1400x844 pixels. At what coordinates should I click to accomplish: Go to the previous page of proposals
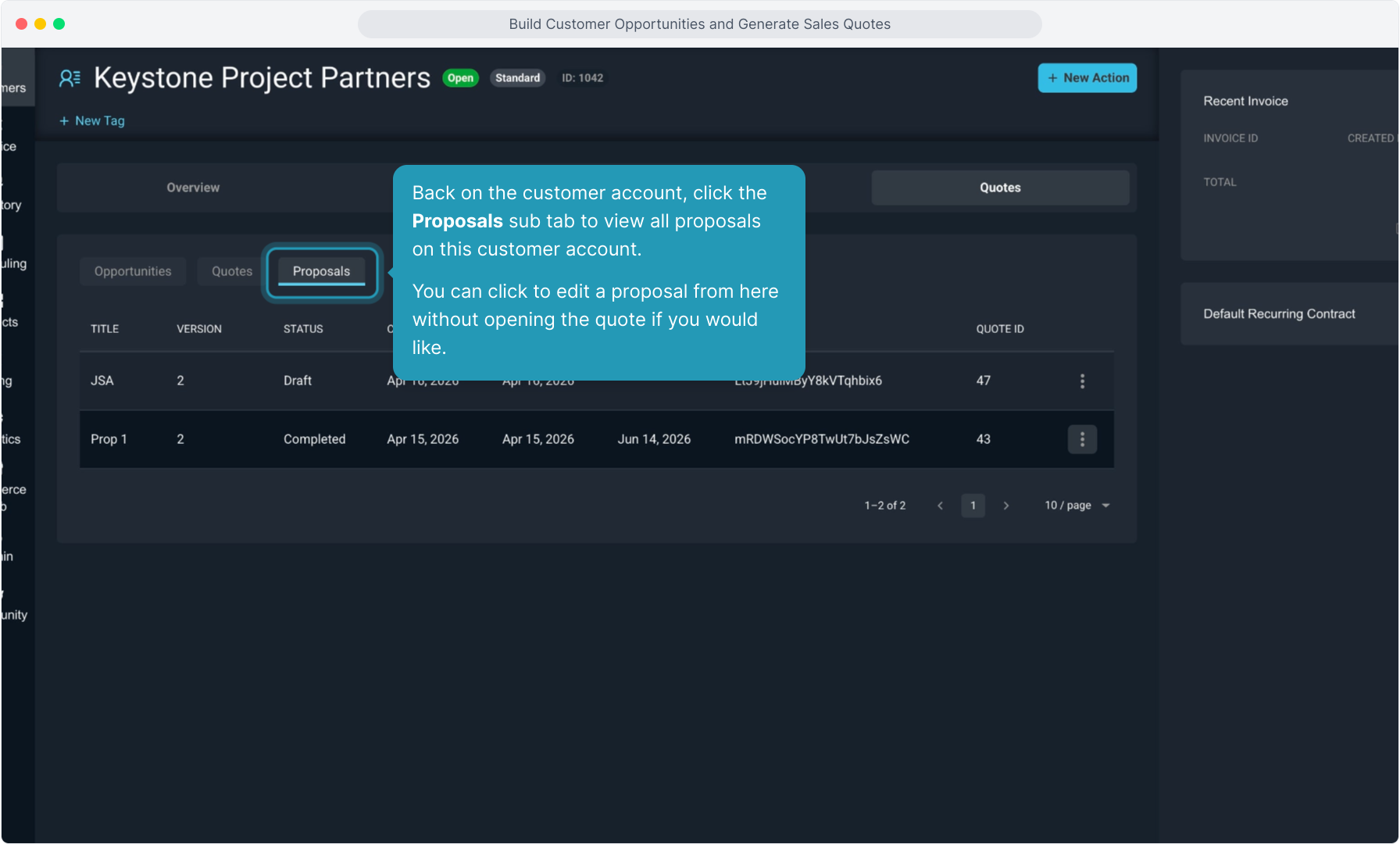(940, 506)
